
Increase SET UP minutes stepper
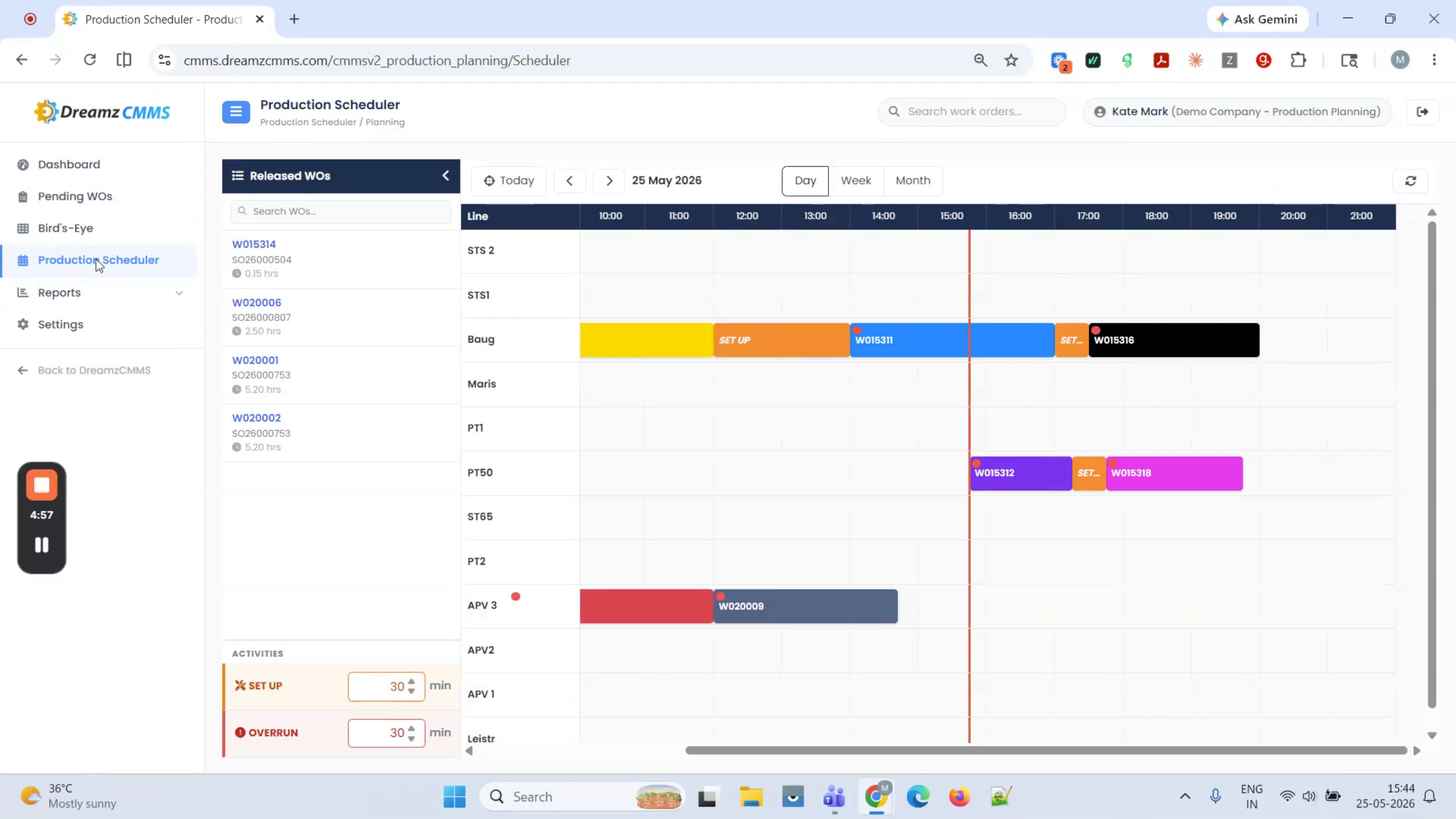[411, 681]
